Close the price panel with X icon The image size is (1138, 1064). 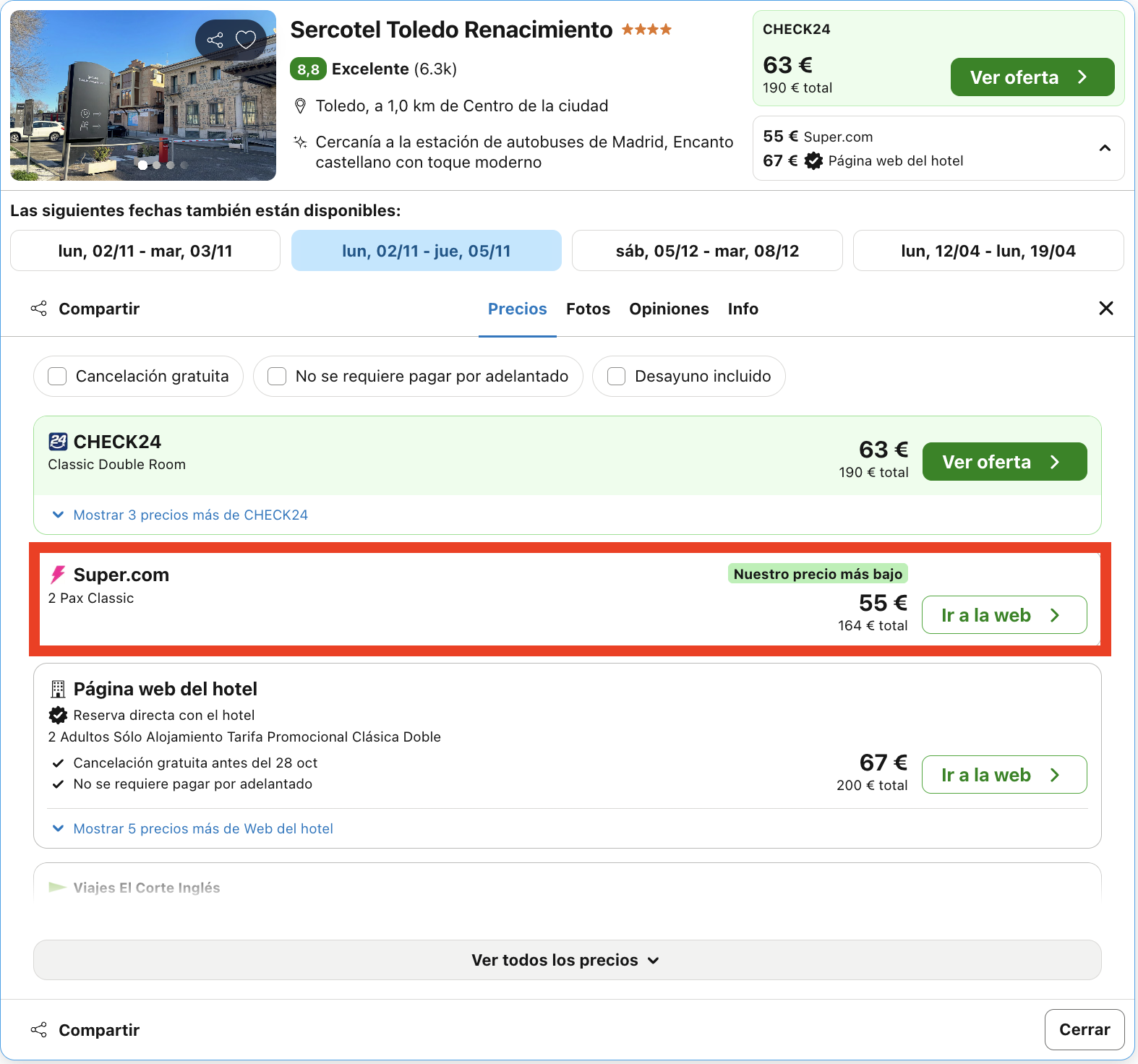[x=1106, y=309]
